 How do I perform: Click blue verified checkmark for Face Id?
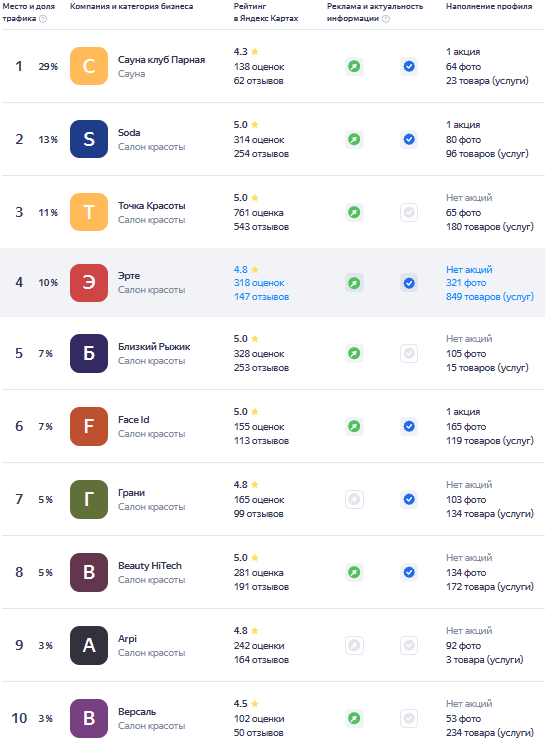pyautogui.click(x=409, y=426)
